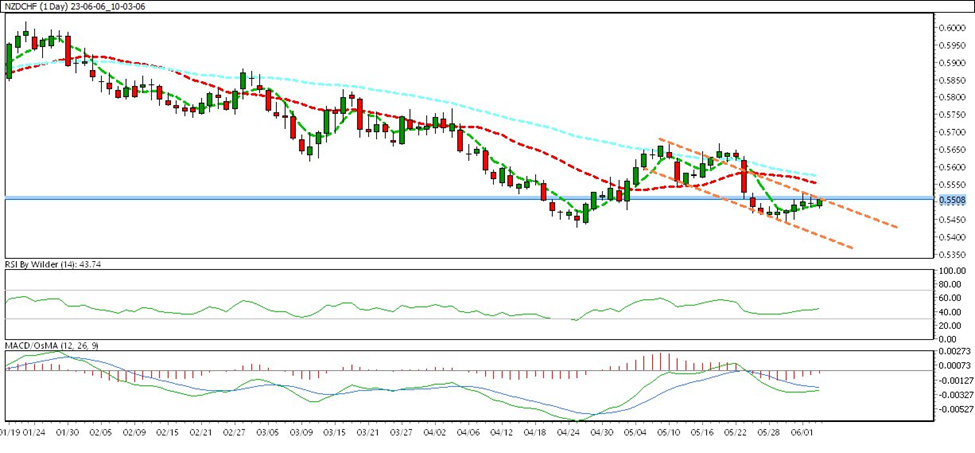Click the 01/24 date label

coord(35,430)
